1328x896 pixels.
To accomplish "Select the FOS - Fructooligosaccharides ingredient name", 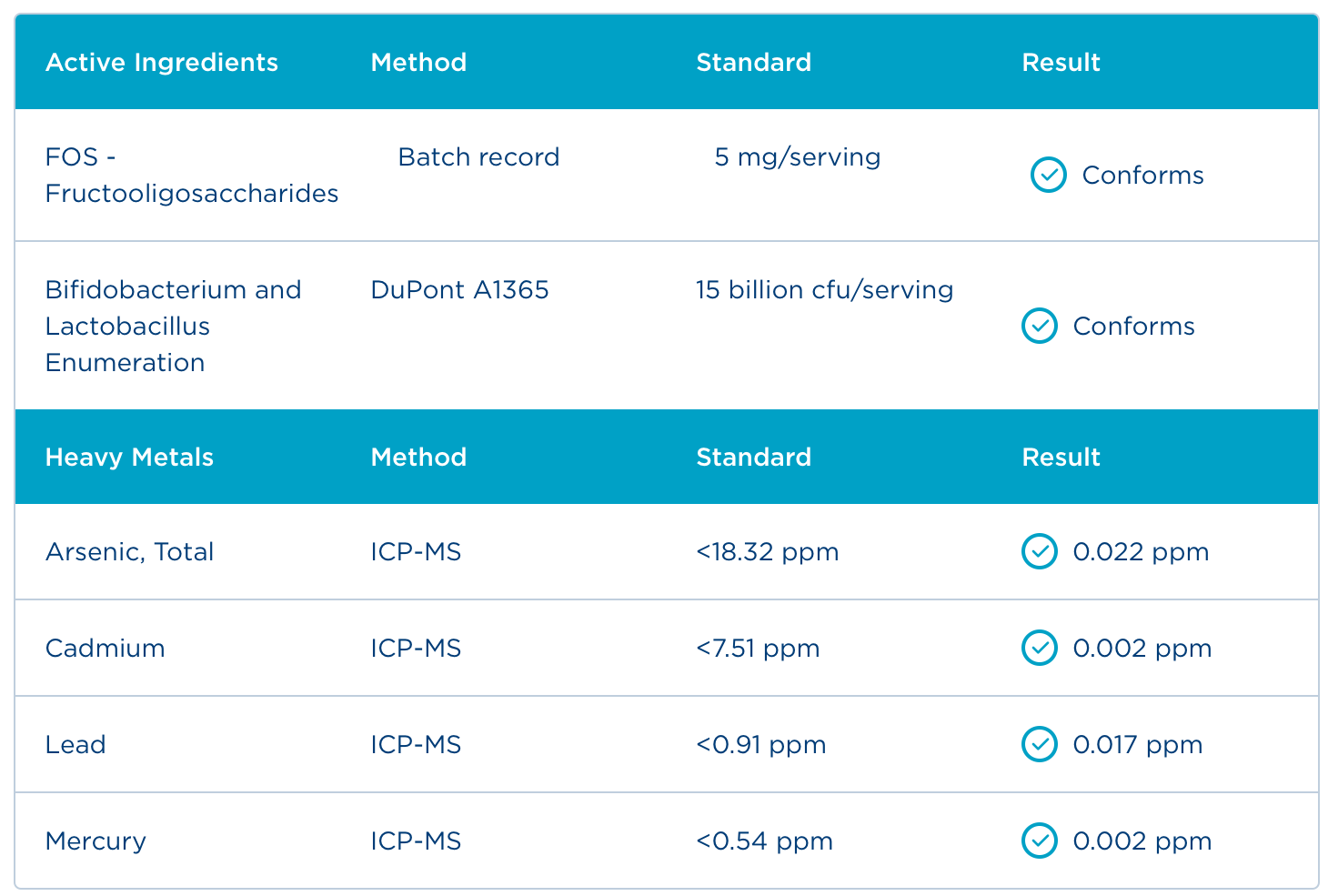I will point(191,175).
